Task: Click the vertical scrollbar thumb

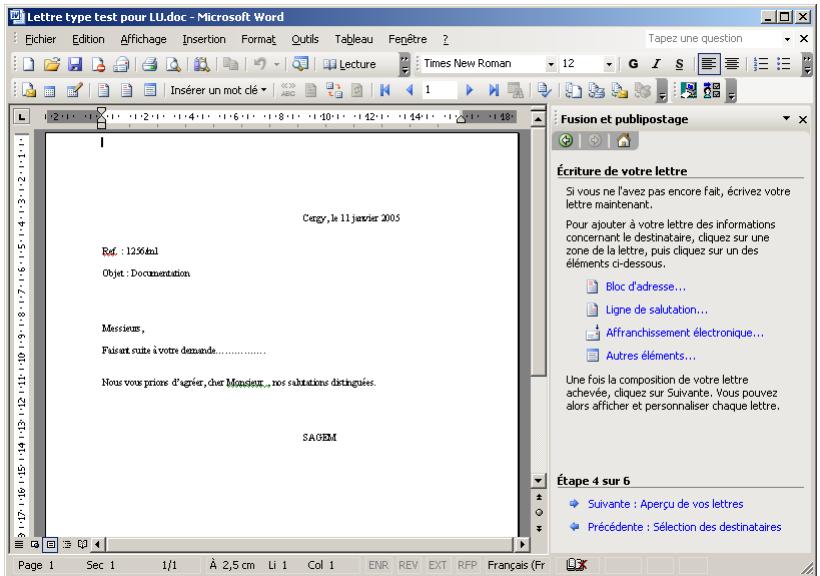Action: pyautogui.click(x=538, y=253)
